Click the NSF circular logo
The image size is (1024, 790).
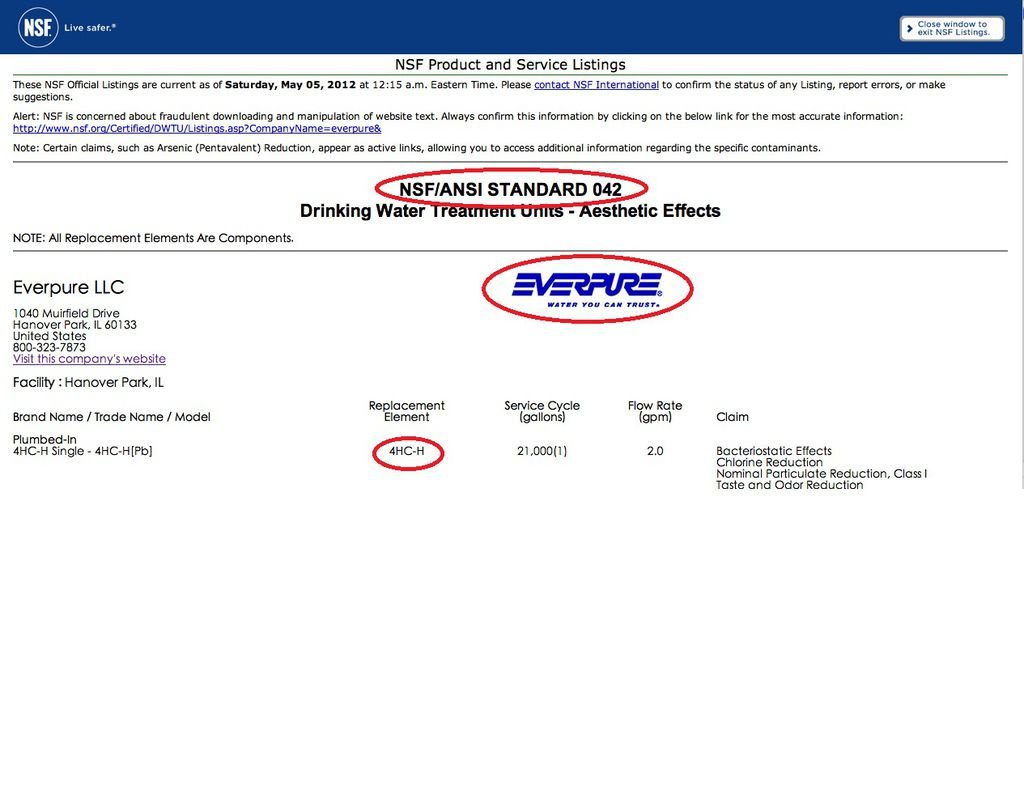38,27
